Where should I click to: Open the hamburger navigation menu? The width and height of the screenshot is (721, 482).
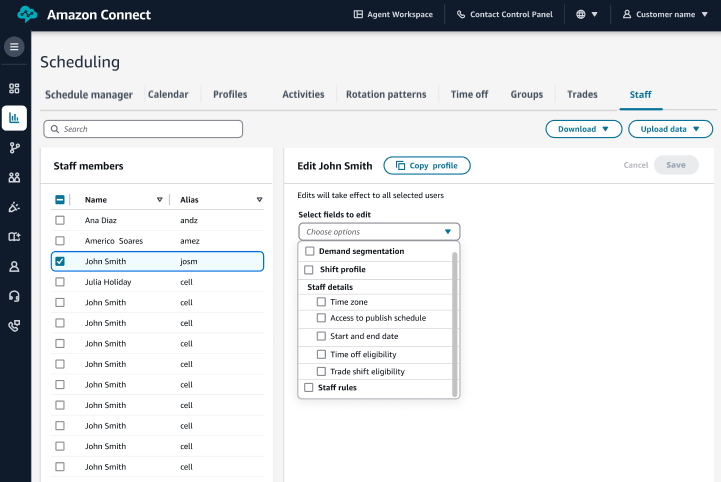point(14,47)
